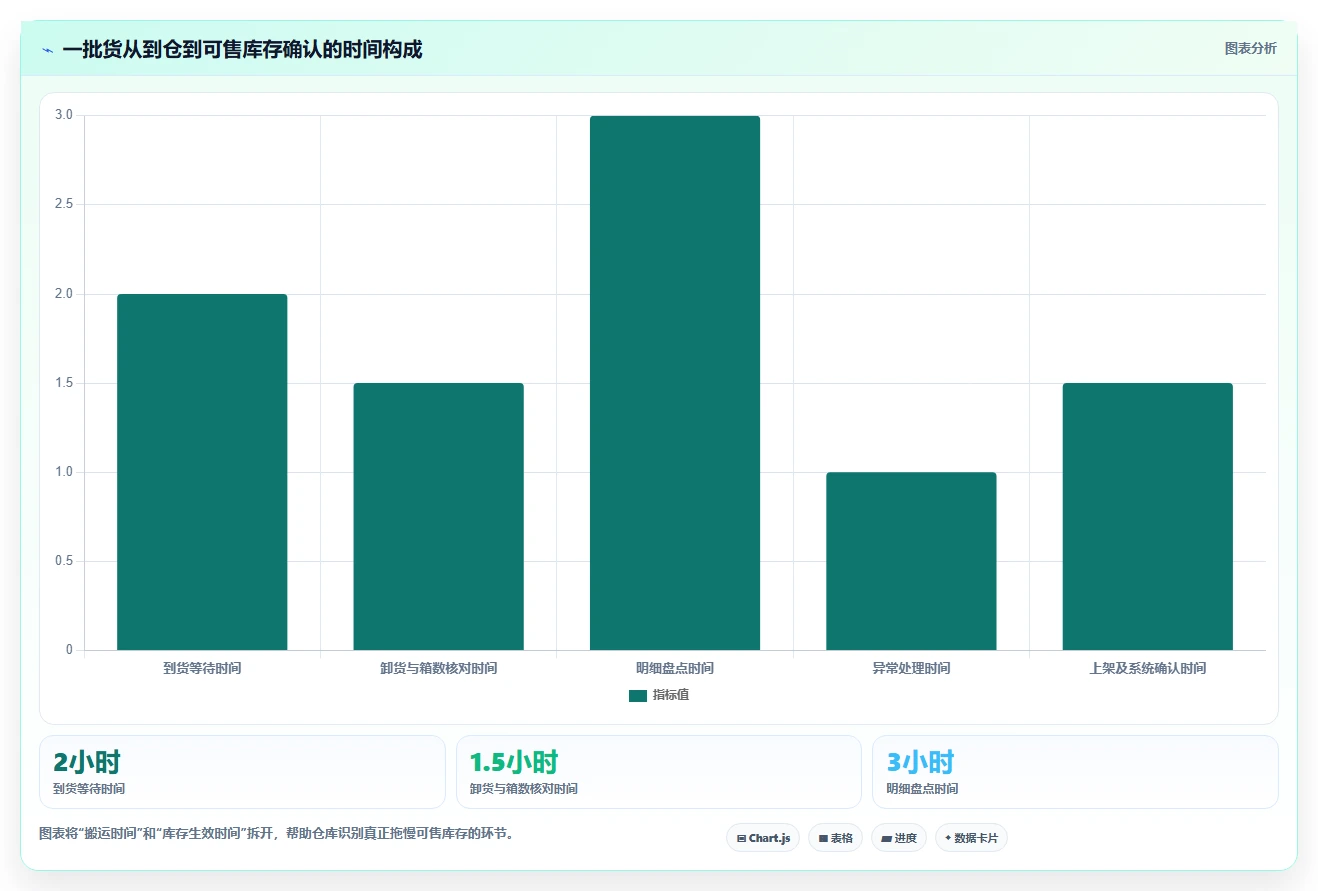Screen dimensions: 1318x891
Task: Click the x-axis label 异常处理时间
Action: click(911, 668)
